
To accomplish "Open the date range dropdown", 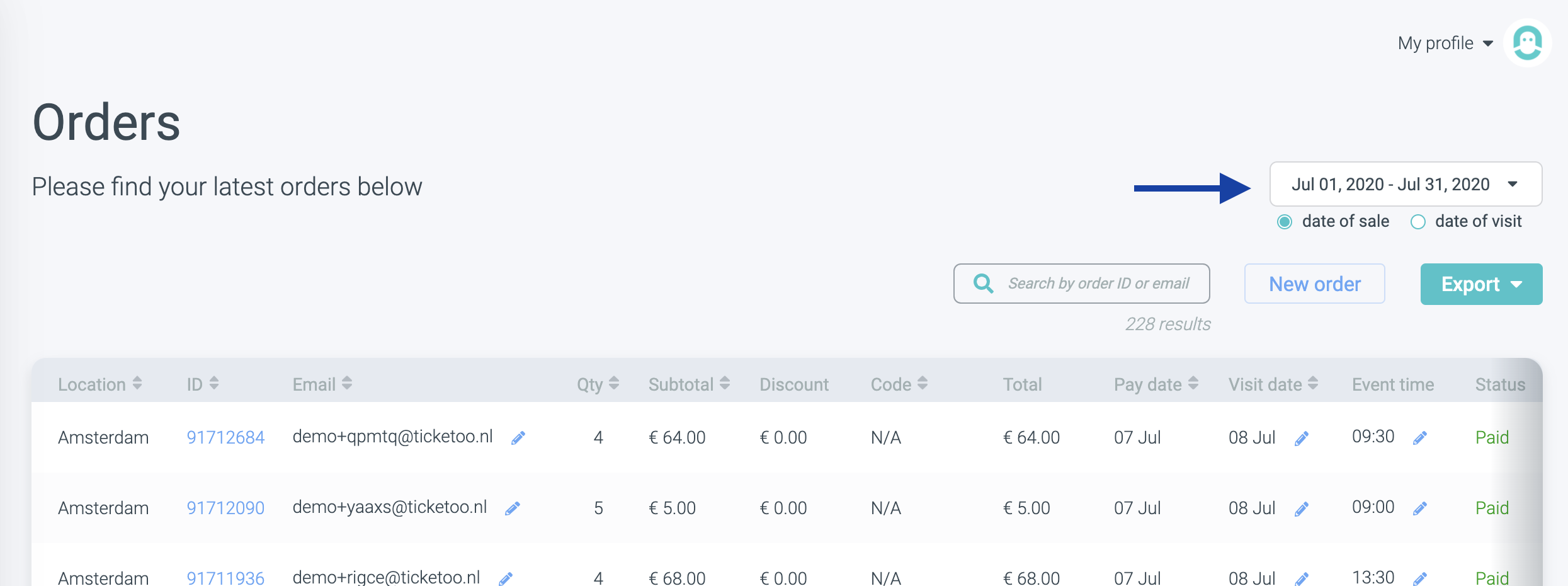I will tap(1406, 184).
